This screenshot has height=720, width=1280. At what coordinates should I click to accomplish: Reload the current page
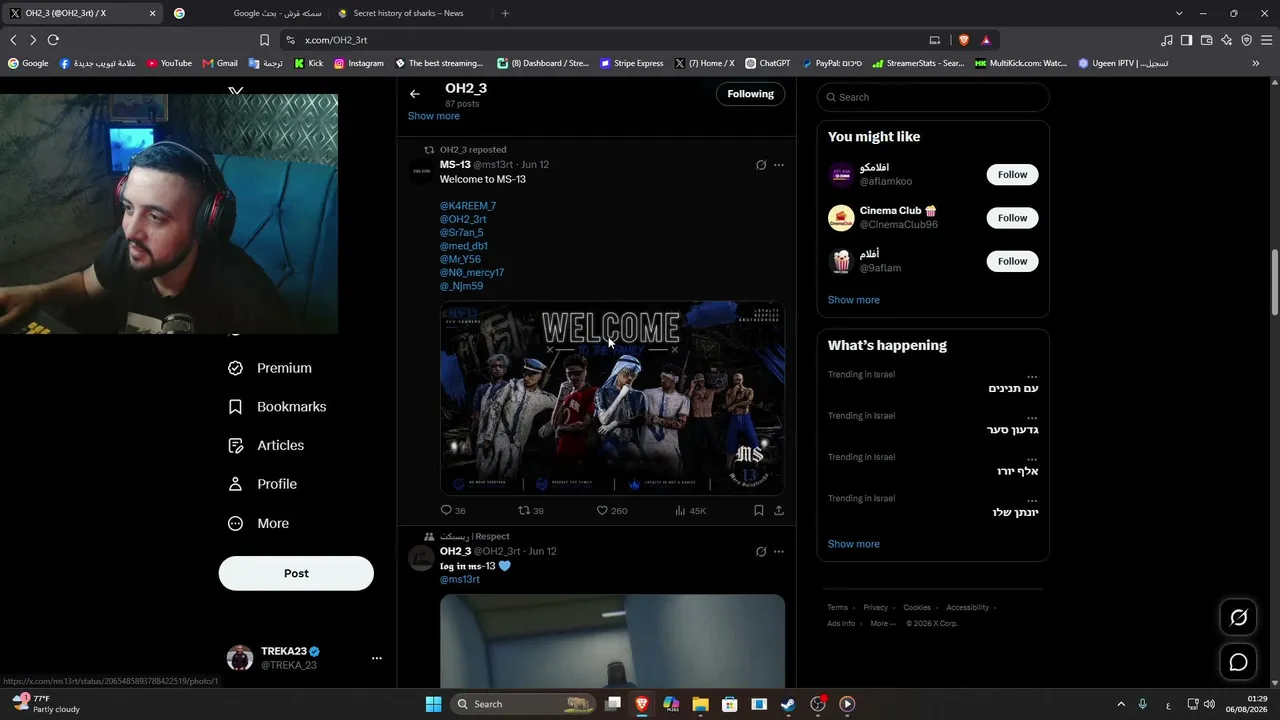53,40
